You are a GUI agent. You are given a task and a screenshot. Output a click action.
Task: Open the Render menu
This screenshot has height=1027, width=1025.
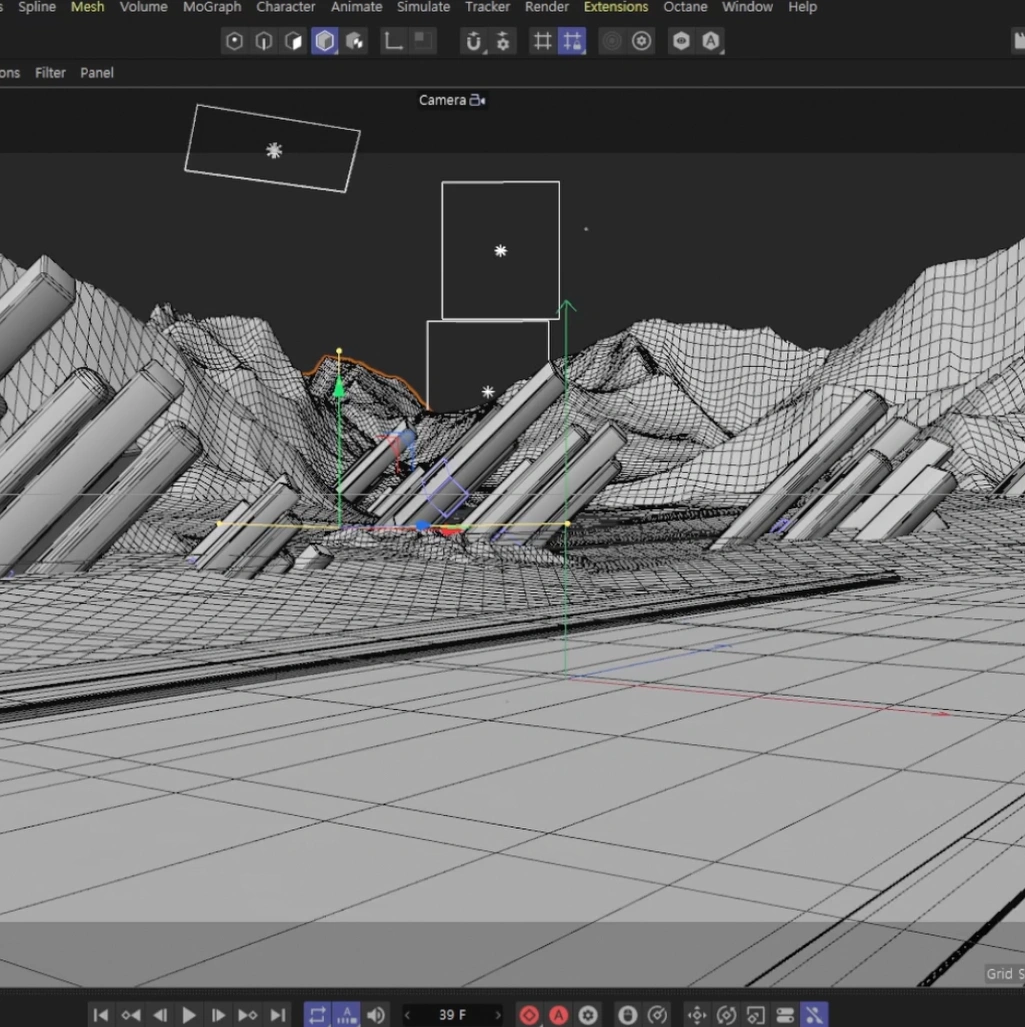547,7
